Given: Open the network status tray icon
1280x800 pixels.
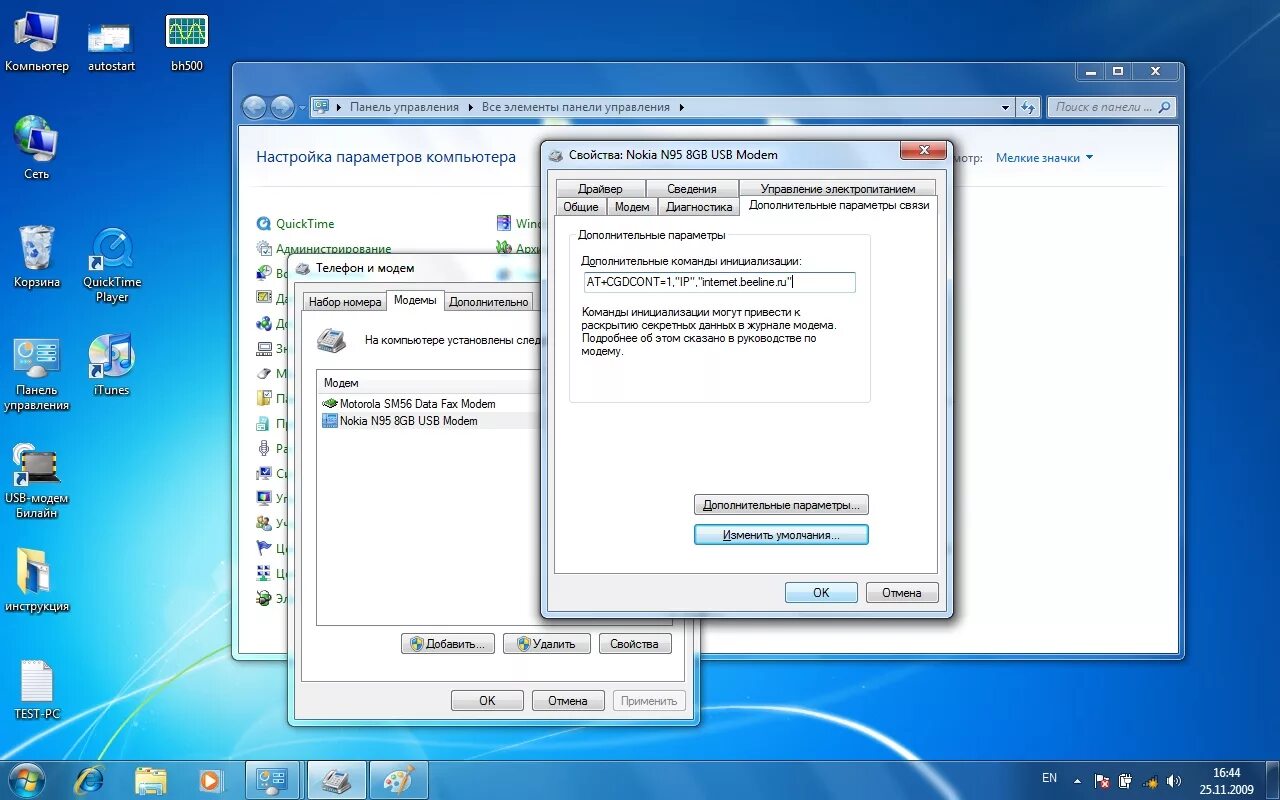Looking at the screenshot, I should 1150,780.
